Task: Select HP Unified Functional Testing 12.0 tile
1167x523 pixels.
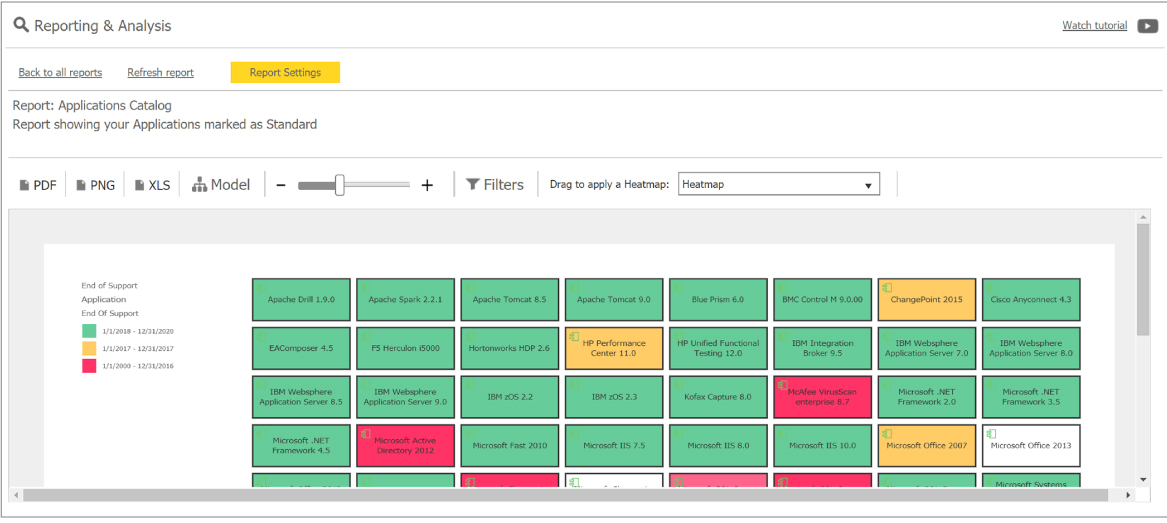Action: 718,347
